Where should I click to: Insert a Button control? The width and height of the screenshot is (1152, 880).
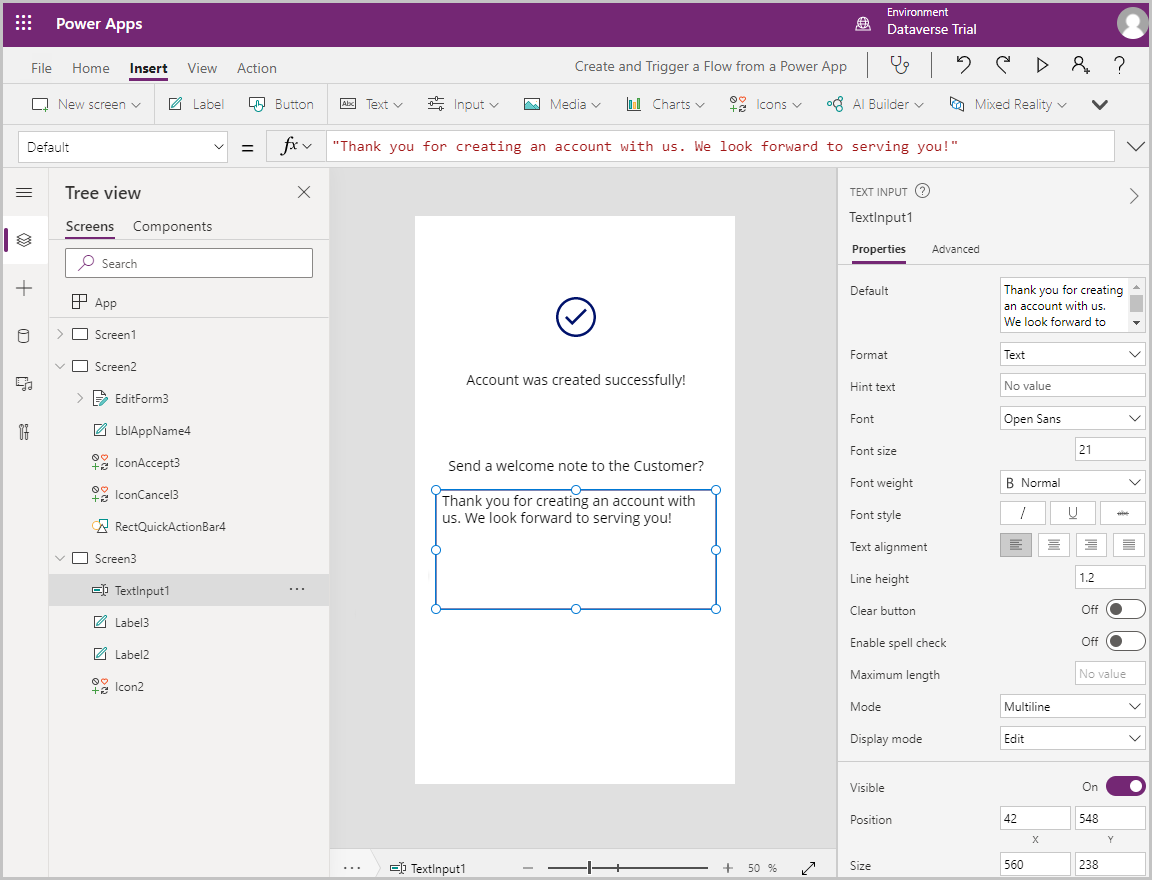[281, 104]
